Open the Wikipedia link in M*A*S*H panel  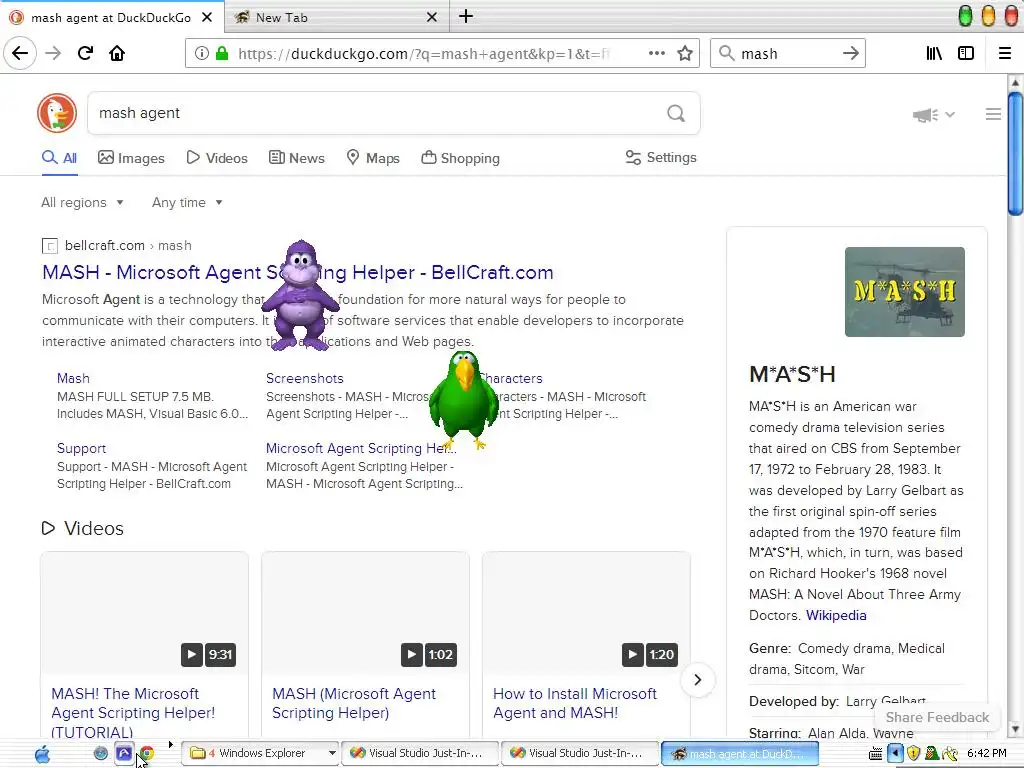(x=836, y=615)
